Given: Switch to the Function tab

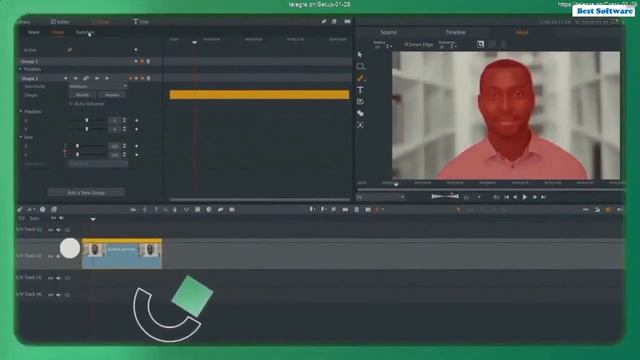Looking at the screenshot, I should click(x=85, y=32).
